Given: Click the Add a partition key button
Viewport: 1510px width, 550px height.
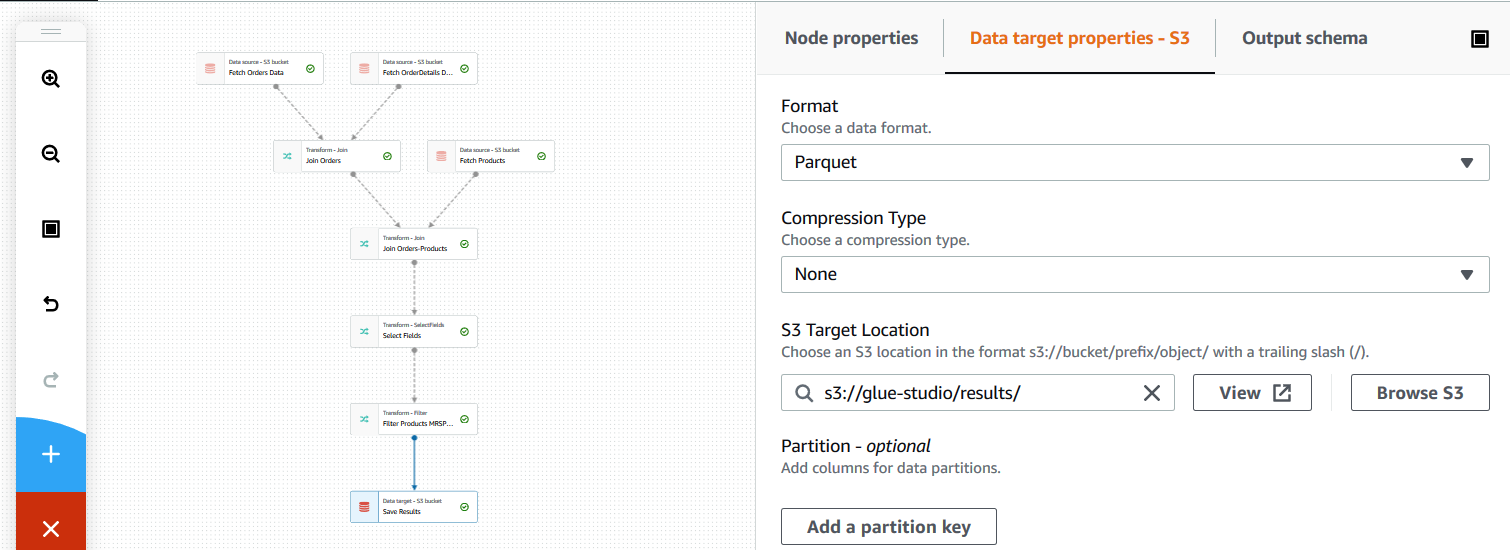Looking at the screenshot, I should click(888, 527).
